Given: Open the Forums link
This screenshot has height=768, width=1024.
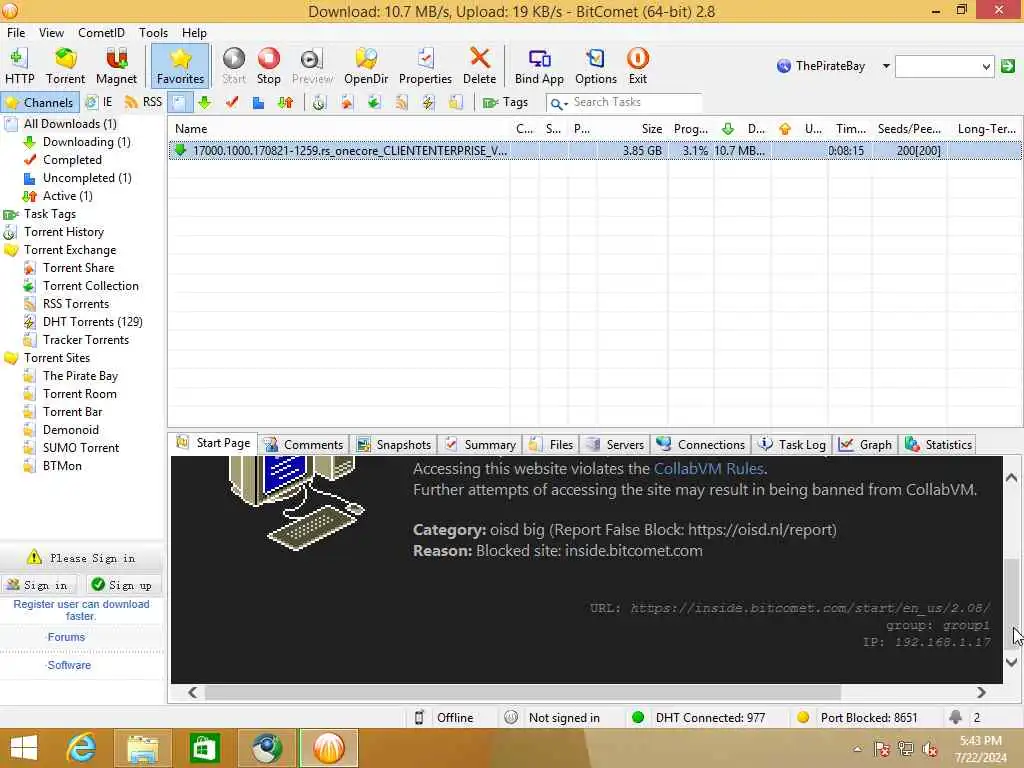Looking at the screenshot, I should click(x=66, y=637).
